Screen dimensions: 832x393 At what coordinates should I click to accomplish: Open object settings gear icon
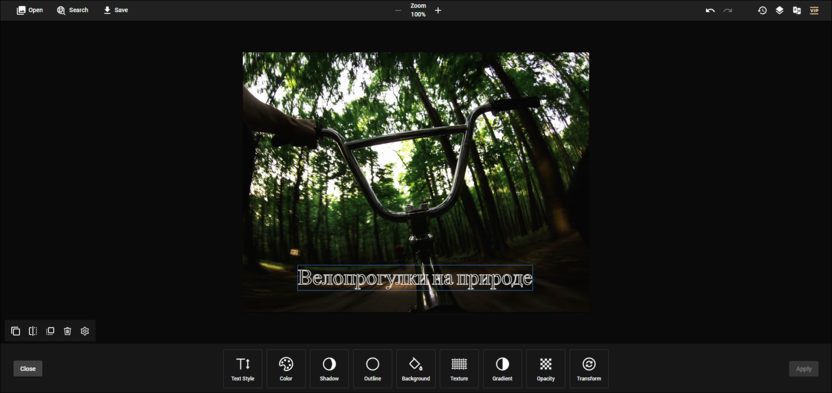click(85, 331)
